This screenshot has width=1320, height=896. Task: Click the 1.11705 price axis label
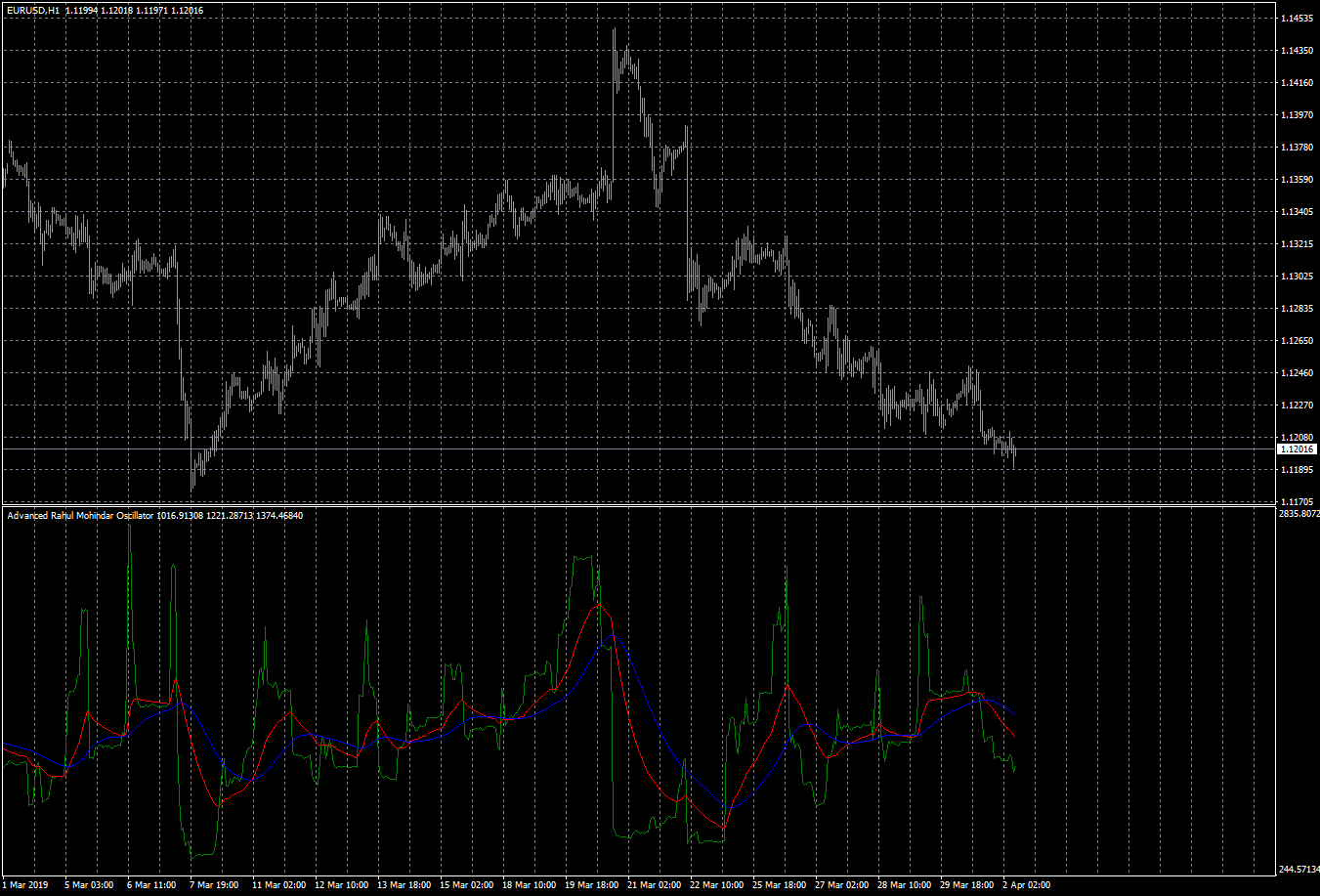(x=1297, y=501)
